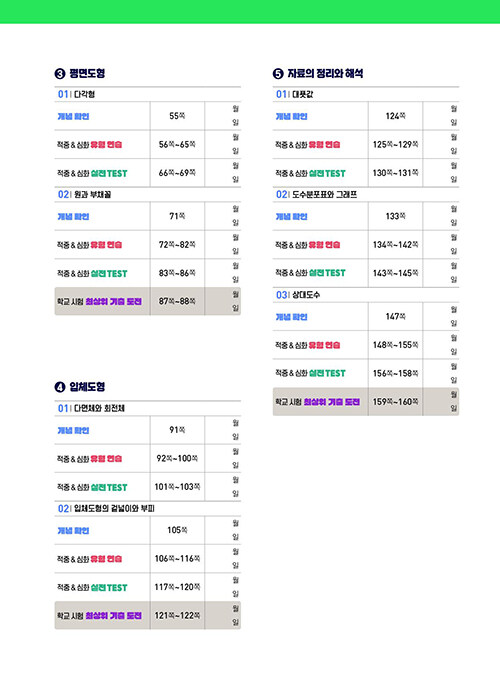Click 실전 TEST label for 101쪽~103쪽

109,488
